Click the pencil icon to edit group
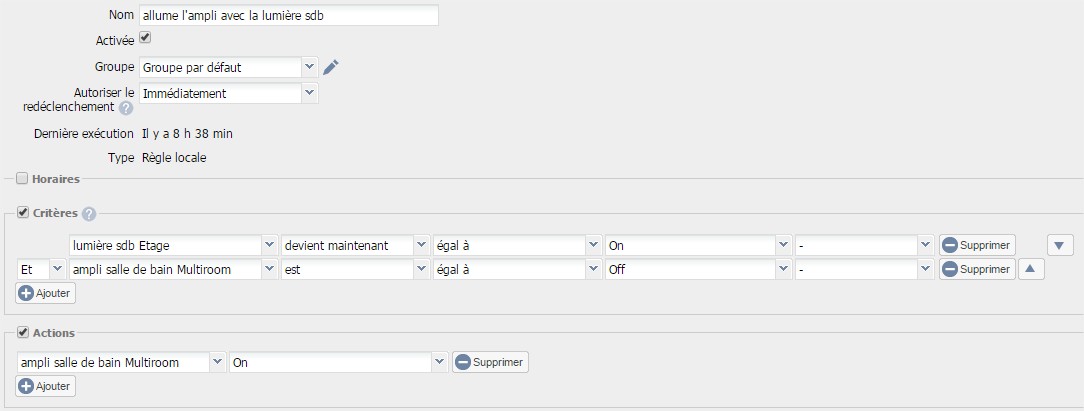 point(331,67)
